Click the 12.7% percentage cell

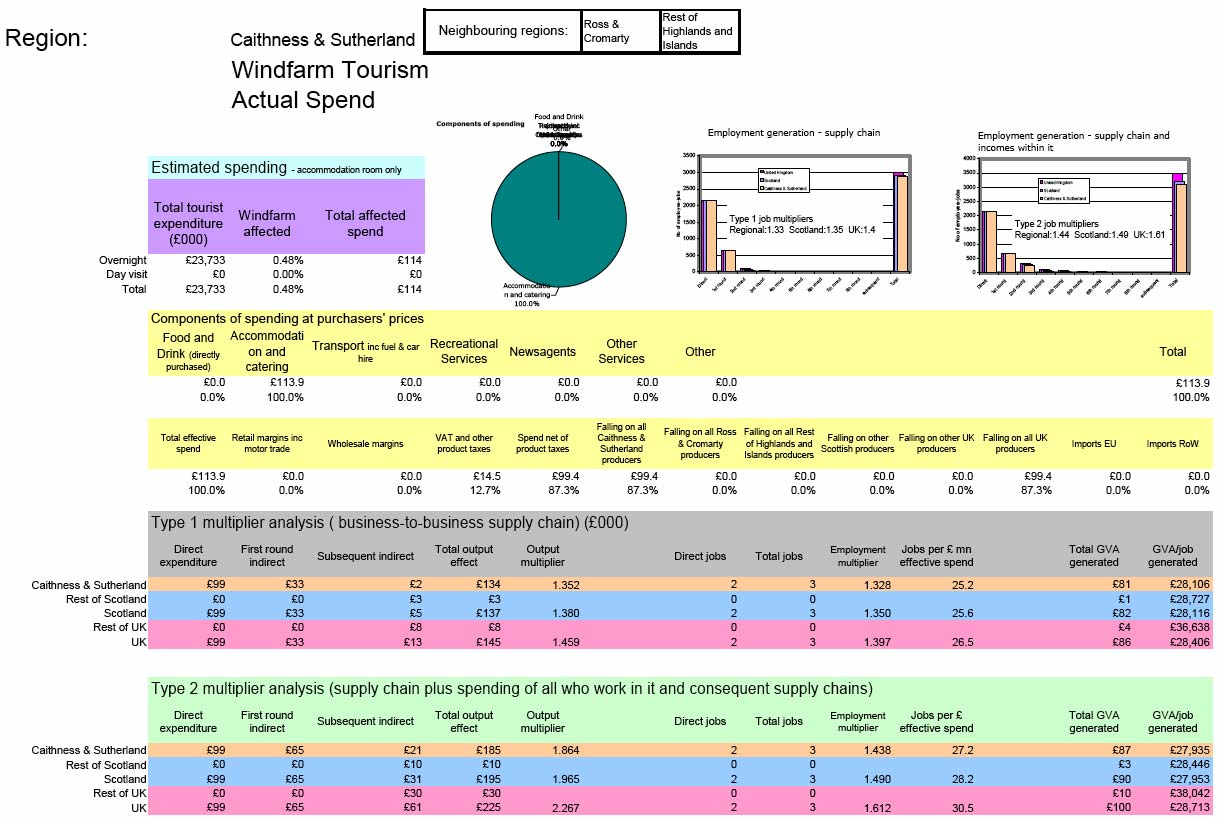(485, 490)
